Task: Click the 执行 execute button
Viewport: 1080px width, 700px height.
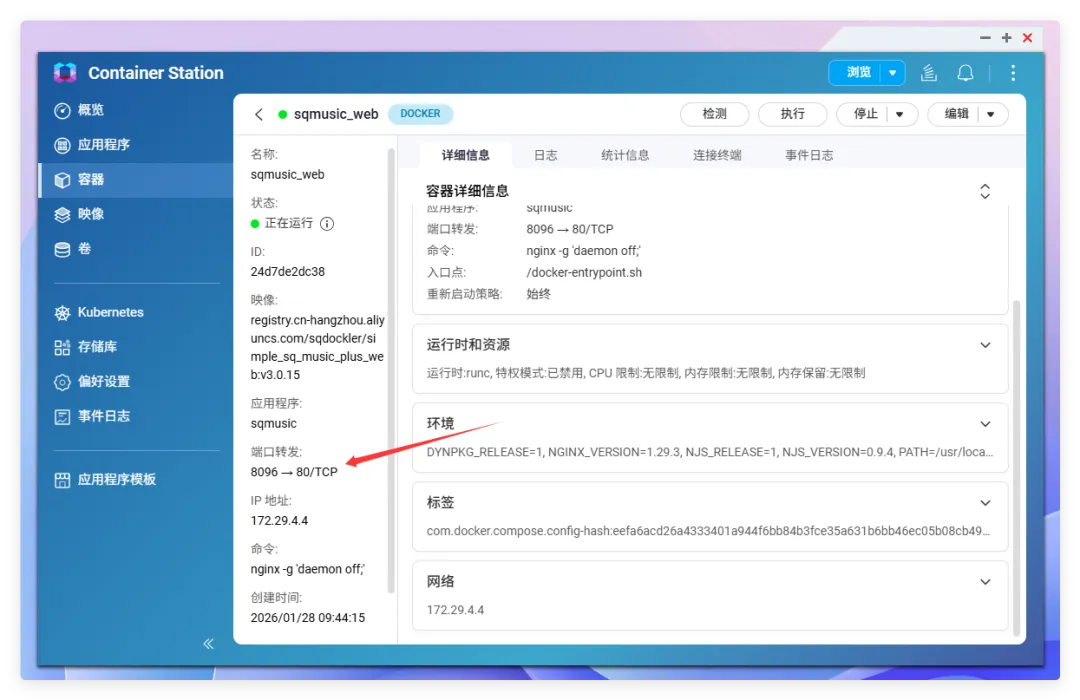Action: (x=792, y=114)
